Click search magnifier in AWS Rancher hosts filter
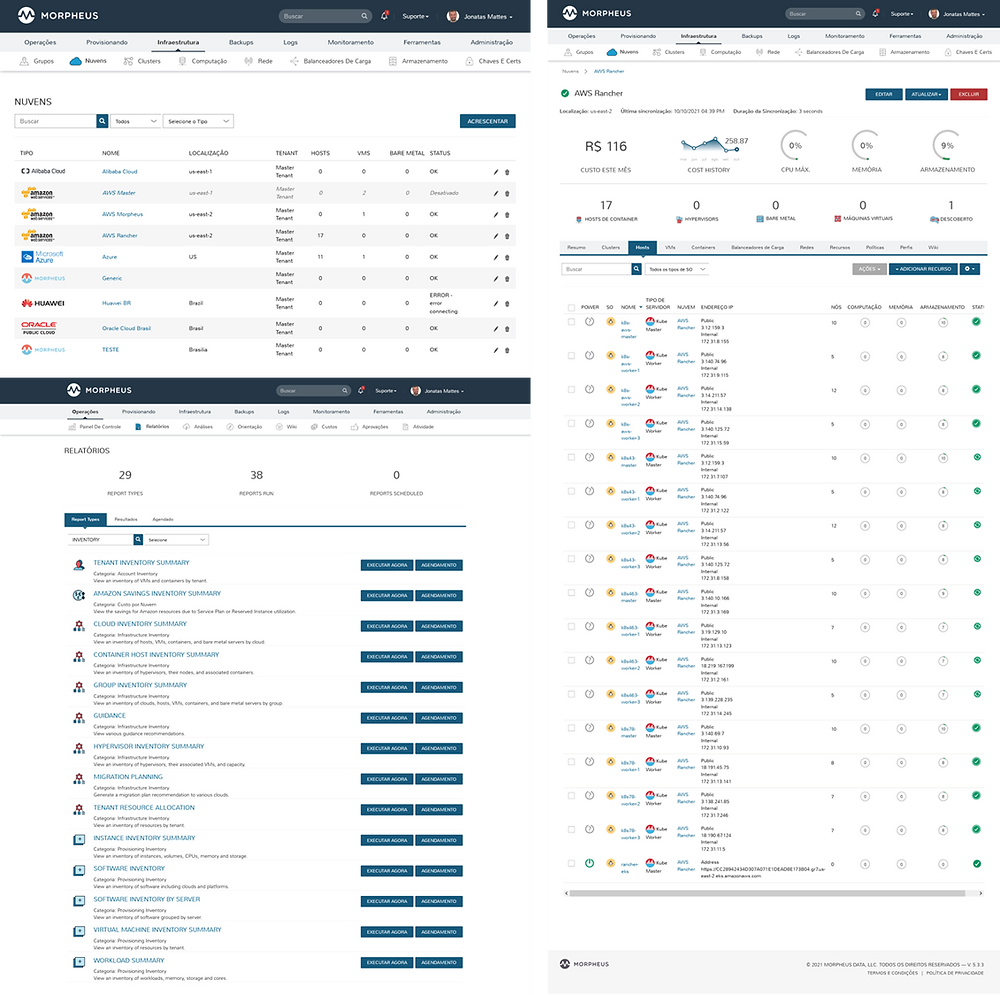Viewport: 1000px width, 995px height. (x=636, y=269)
